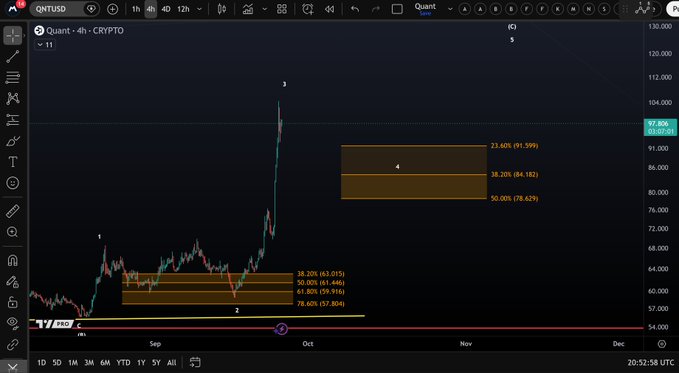The width and height of the screenshot is (679, 373).
Task: Click the 50.00% (78.629) Fibonacci label
Action: pyautogui.click(x=514, y=198)
